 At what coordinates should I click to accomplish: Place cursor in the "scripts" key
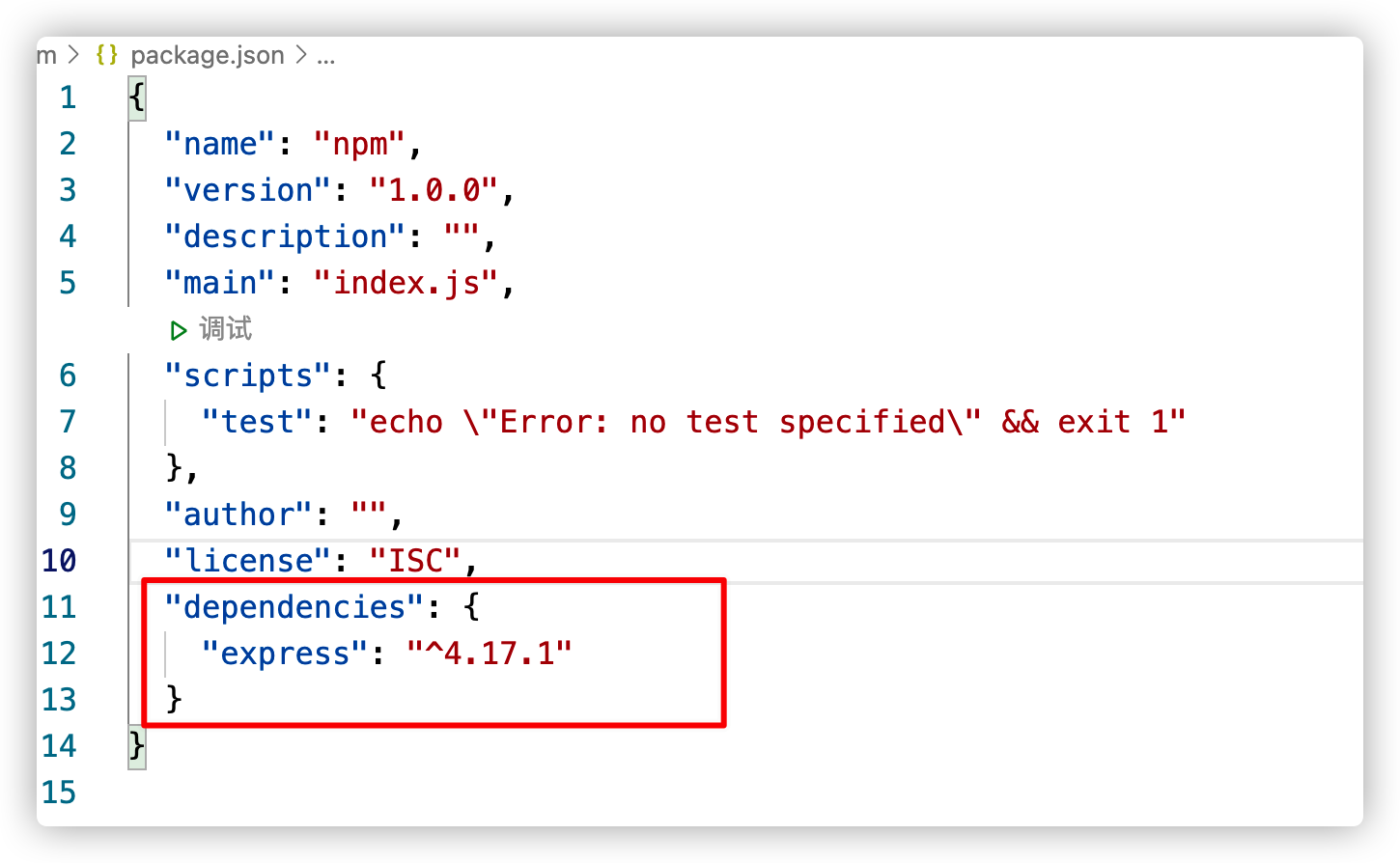[x=248, y=376]
